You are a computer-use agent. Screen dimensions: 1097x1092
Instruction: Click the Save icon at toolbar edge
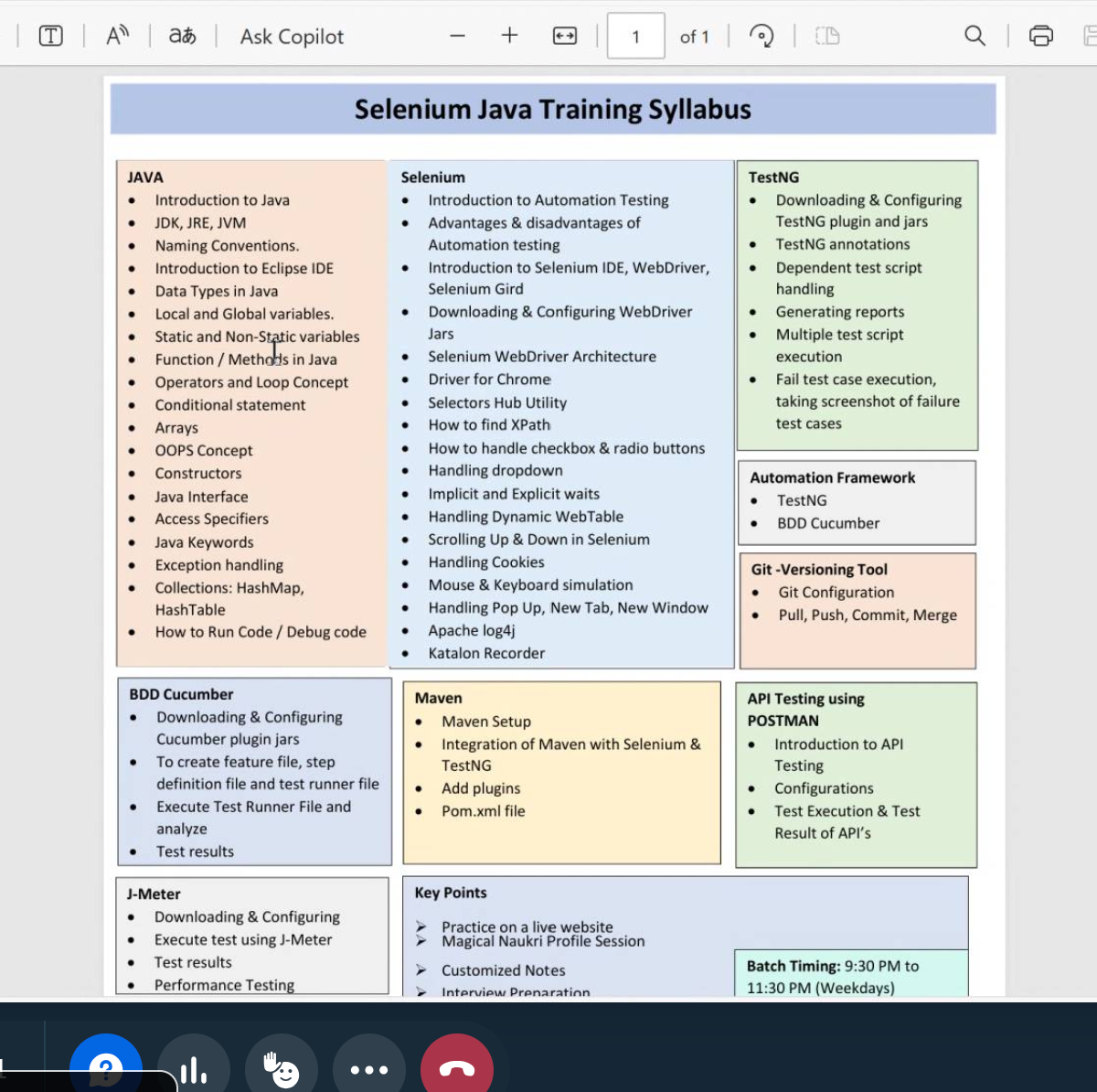click(x=1090, y=36)
